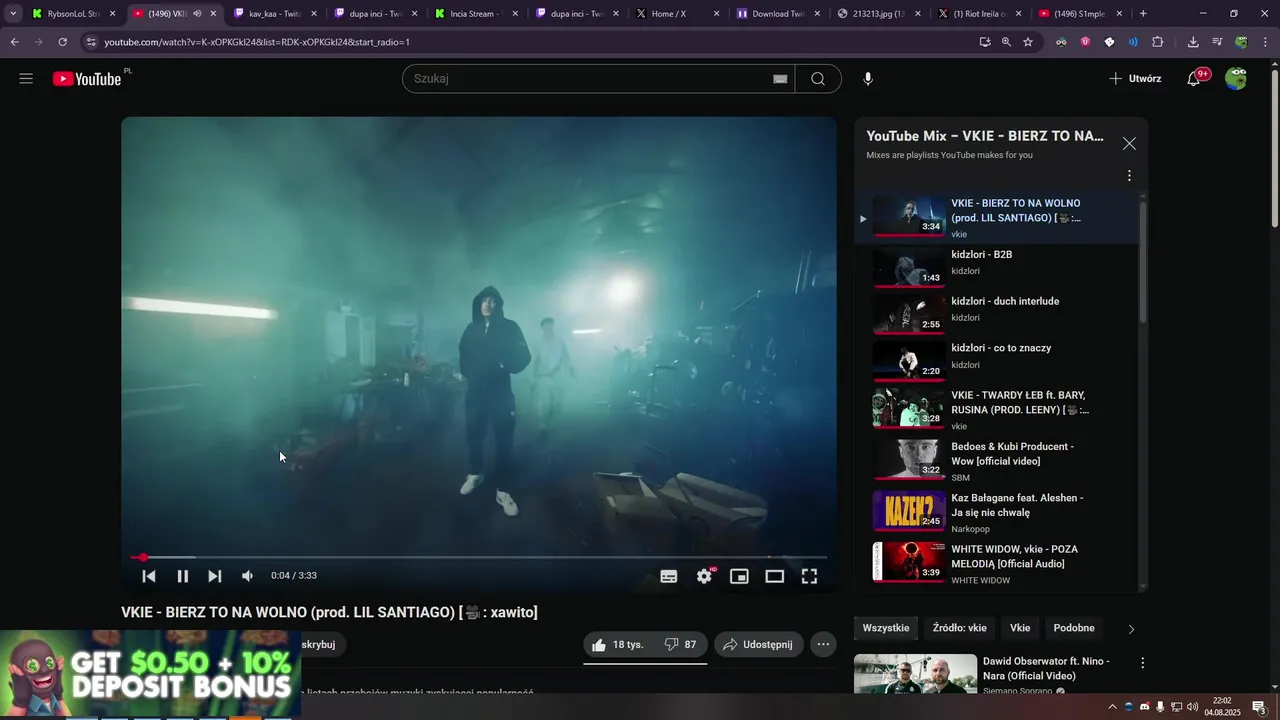
Task: Open Windows notification center
Action: pyautogui.click(x=1259, y=707)
